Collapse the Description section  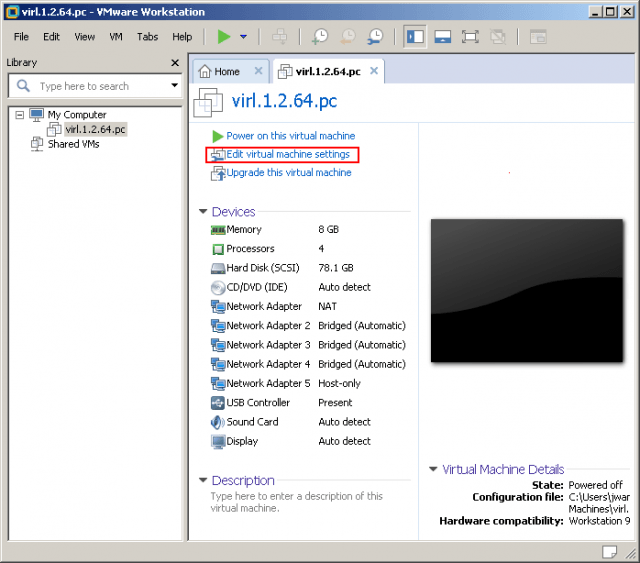pyautogui.click(x=203, y=480)
